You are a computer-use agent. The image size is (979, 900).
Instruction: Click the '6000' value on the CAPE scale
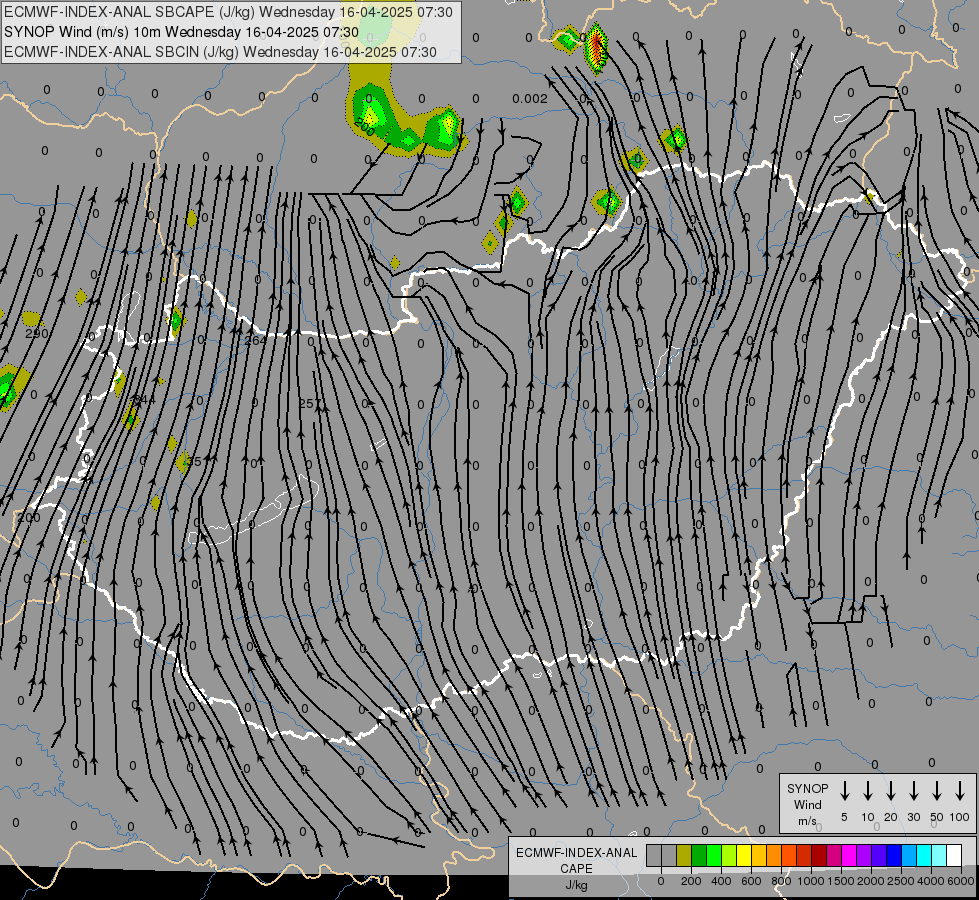point(961,881)
